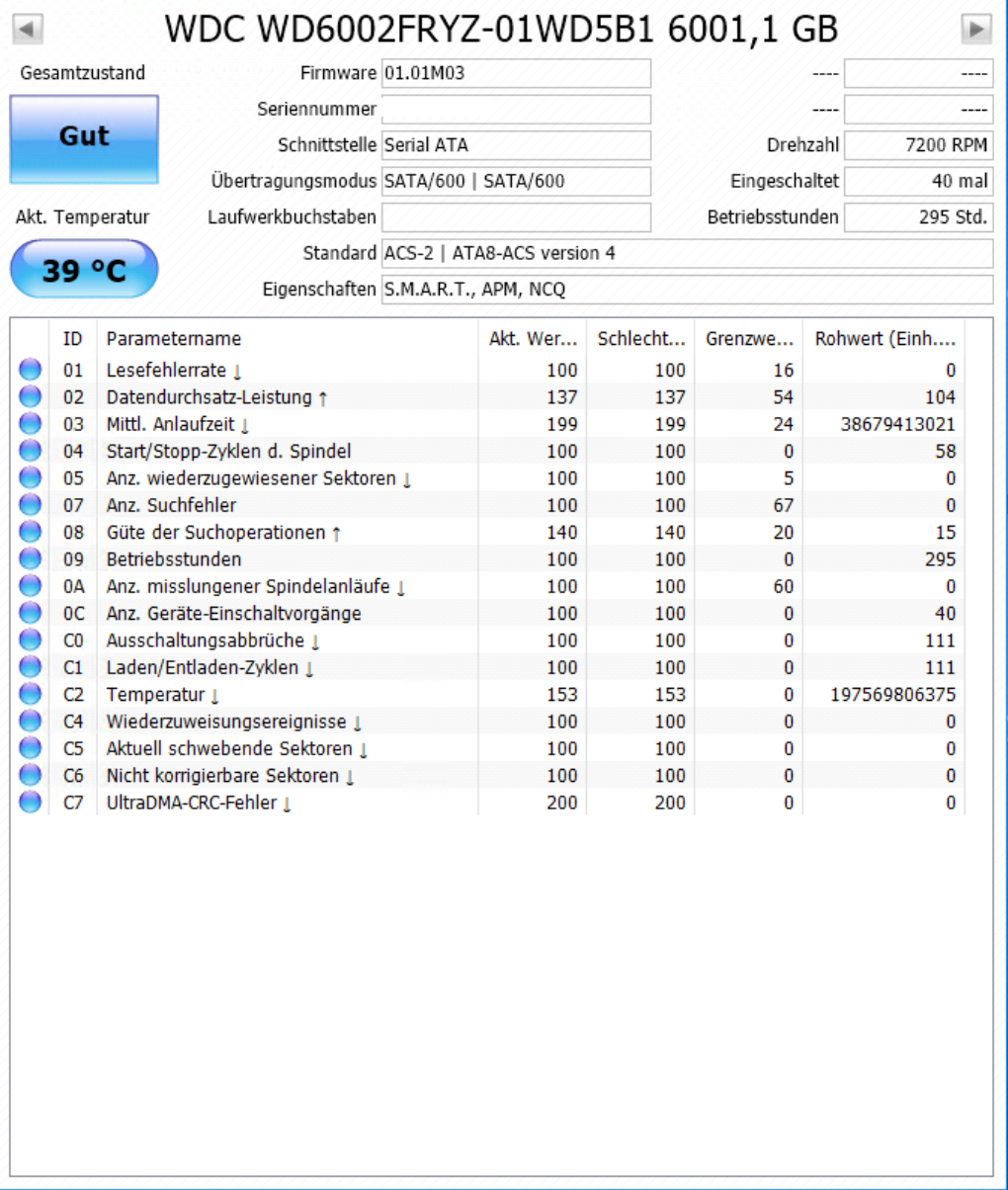Click status orb for Ausschaltungsabbrüche row
Viewport: 1008px width, 1190px height.
pyautogui.click(x=31, y=640)
